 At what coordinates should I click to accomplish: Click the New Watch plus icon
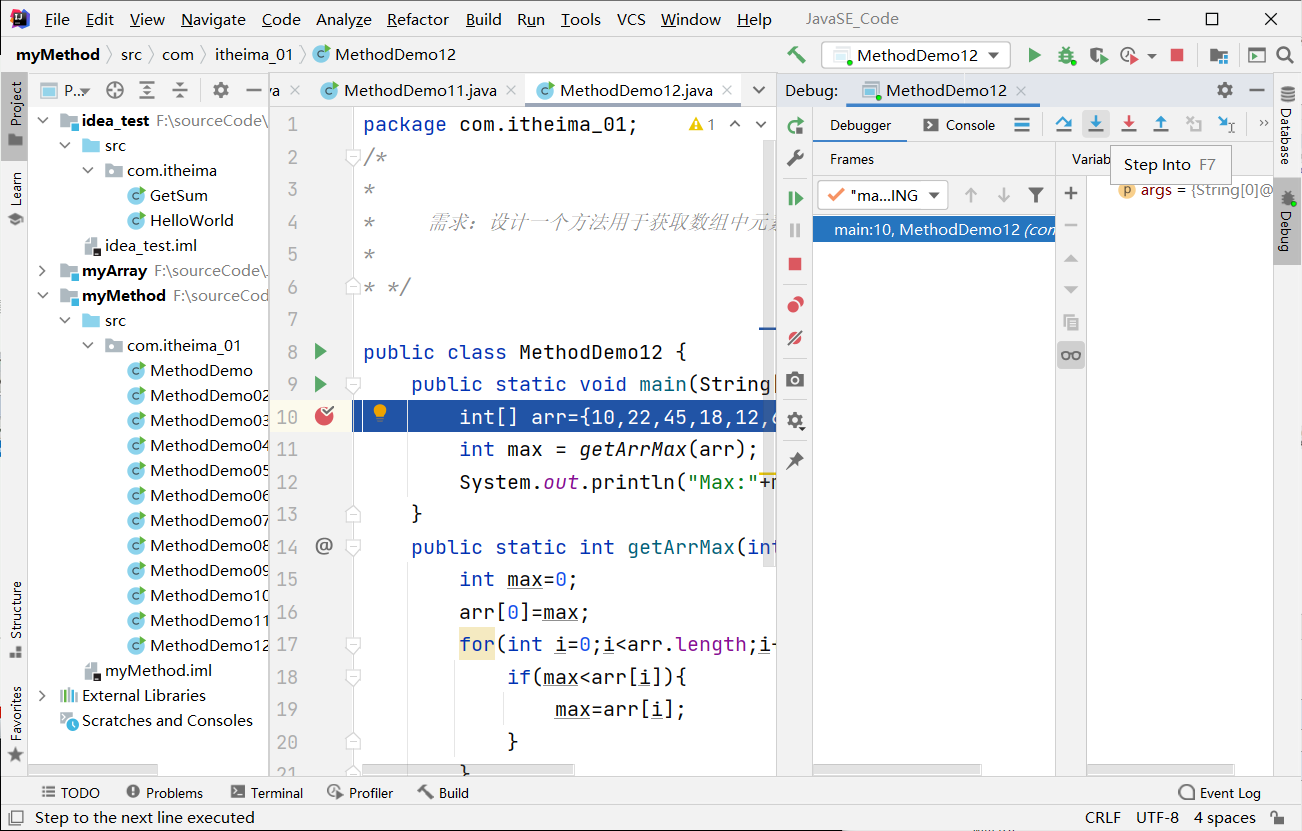tap(1070, 193)
